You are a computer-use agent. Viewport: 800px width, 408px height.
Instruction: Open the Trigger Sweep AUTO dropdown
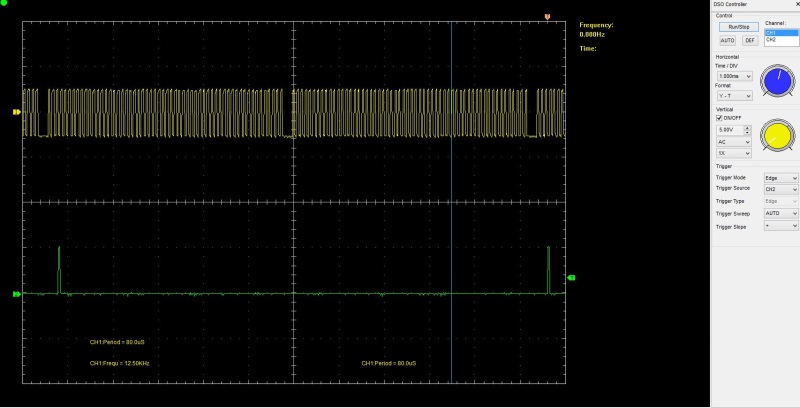pos(781,213)
